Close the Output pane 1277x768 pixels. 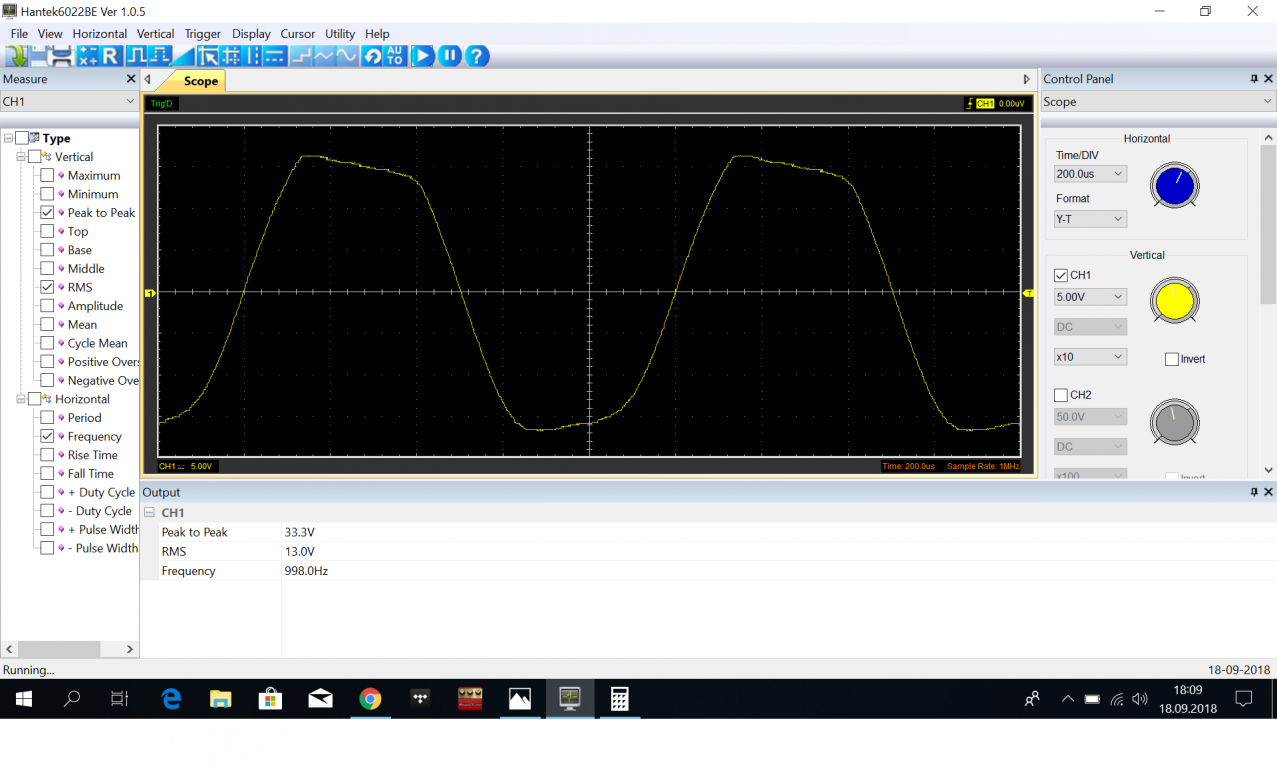pos(1268,492)
